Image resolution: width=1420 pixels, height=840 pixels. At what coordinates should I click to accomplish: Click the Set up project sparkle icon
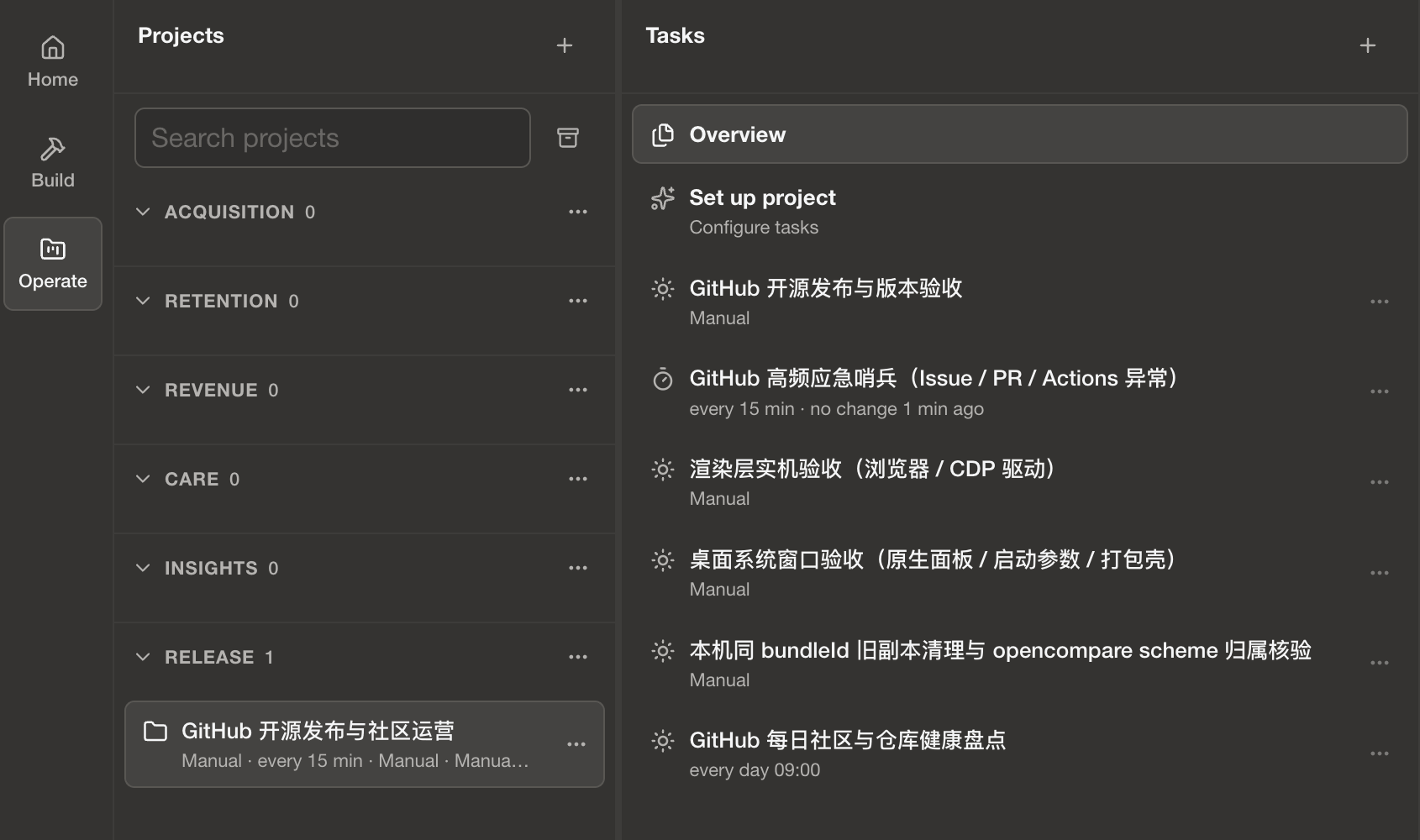tap(663, 198)
